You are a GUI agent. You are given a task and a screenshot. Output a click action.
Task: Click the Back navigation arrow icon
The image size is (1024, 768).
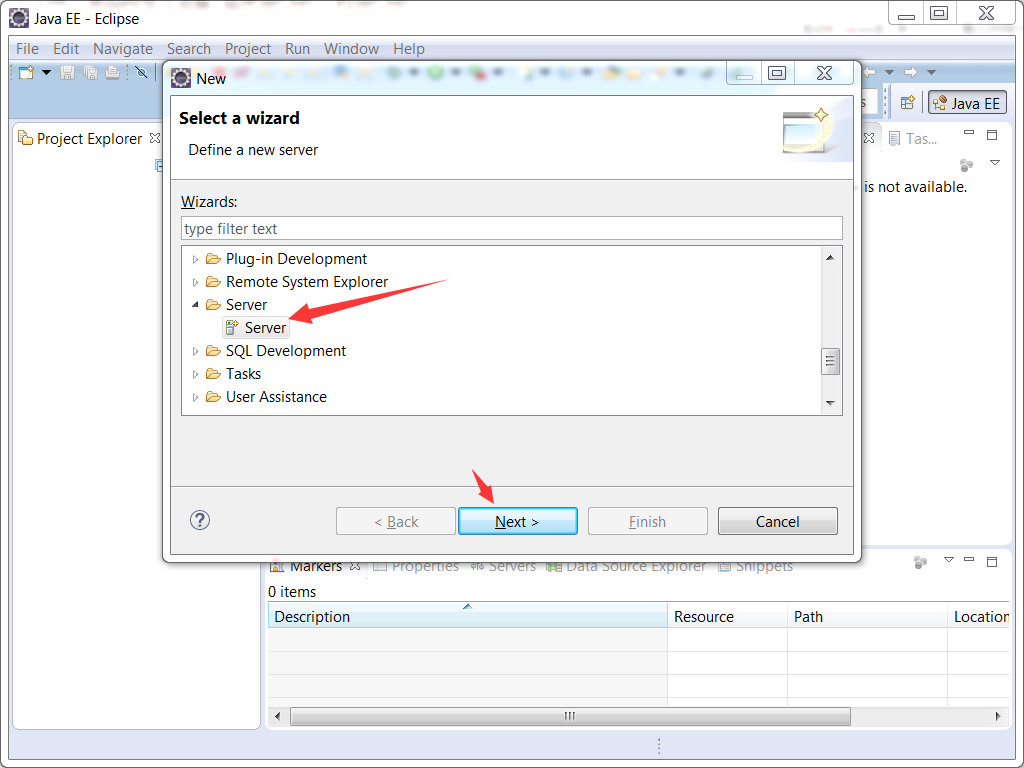coord(869,72)
